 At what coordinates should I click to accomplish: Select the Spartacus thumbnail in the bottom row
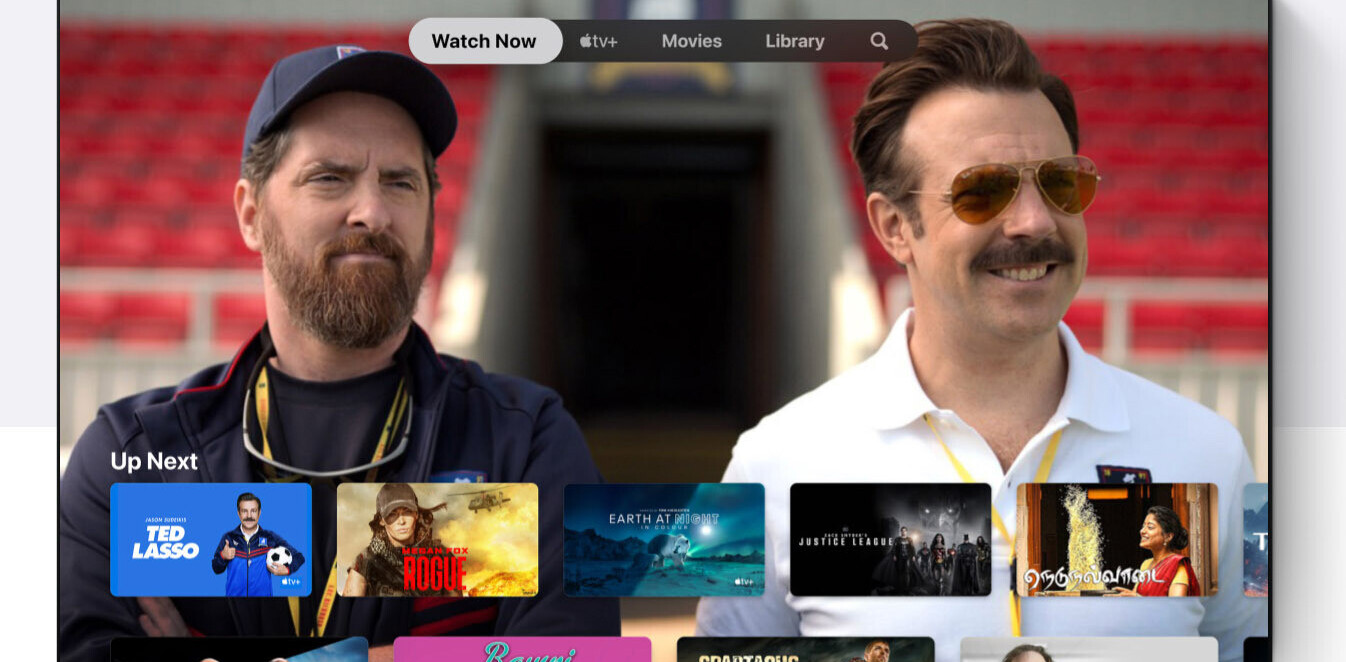tap(805, 650)
